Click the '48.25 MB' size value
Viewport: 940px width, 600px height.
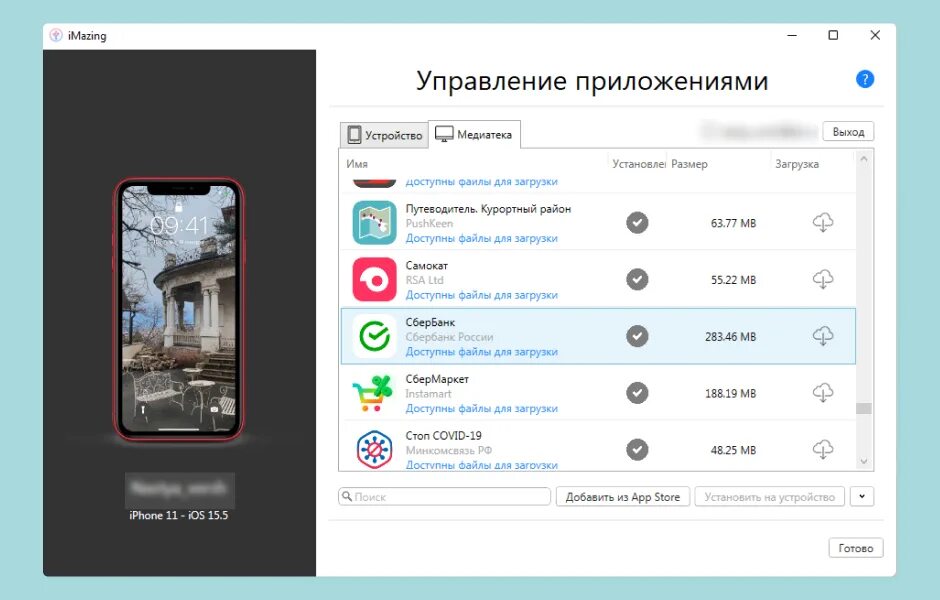(x=733, y=450)
